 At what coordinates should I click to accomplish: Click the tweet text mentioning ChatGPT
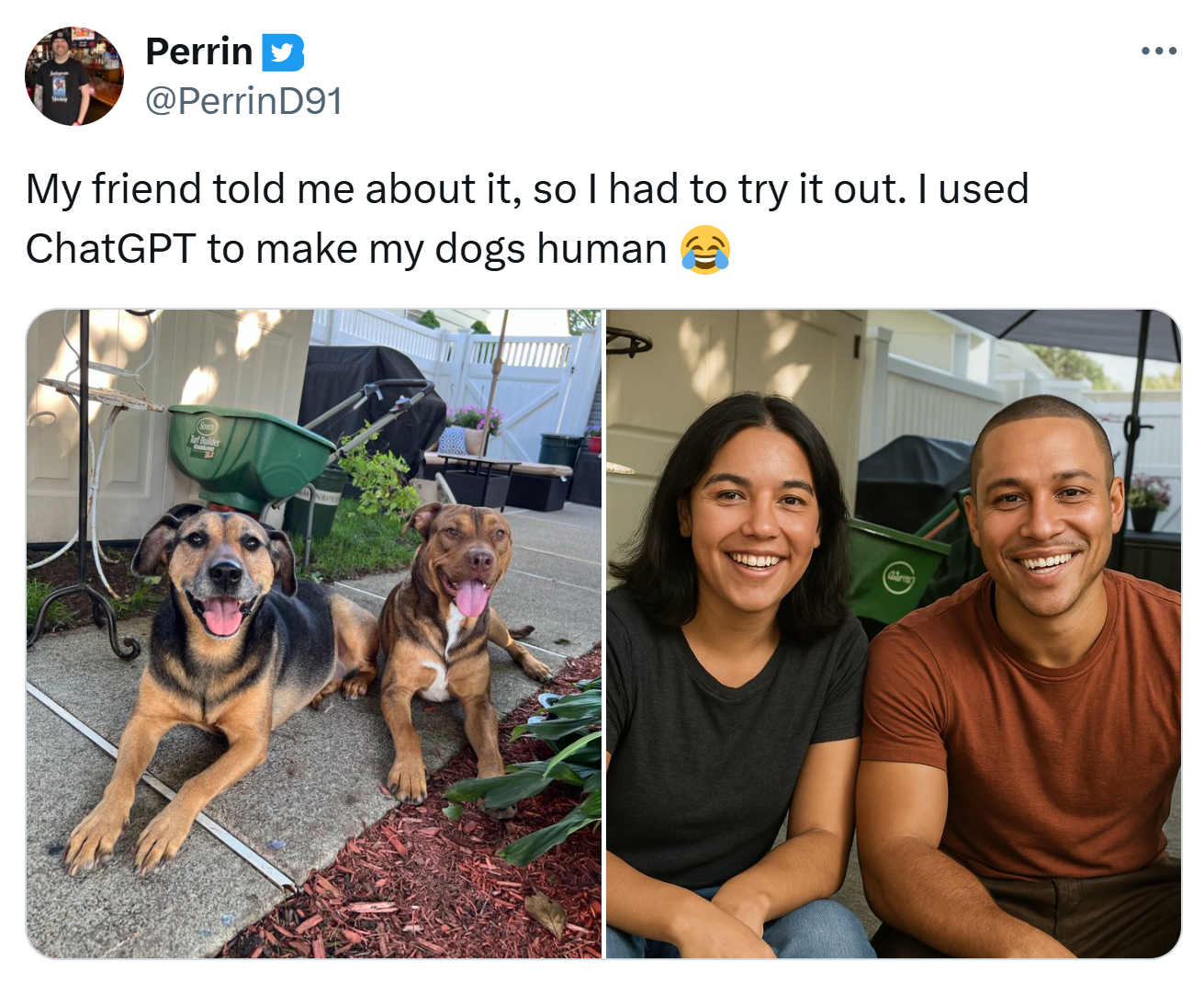527,219
